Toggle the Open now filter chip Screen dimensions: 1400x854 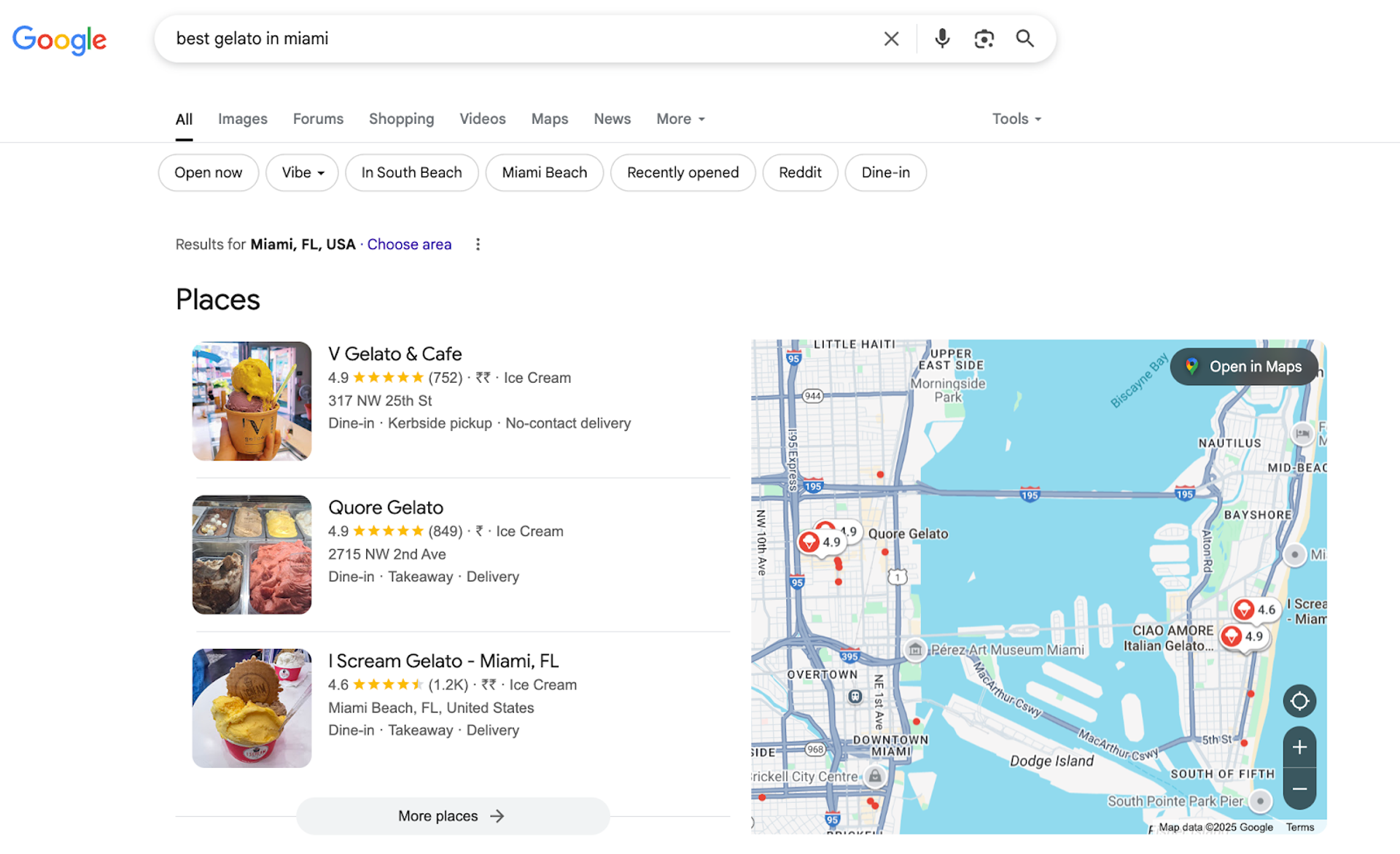209,173
